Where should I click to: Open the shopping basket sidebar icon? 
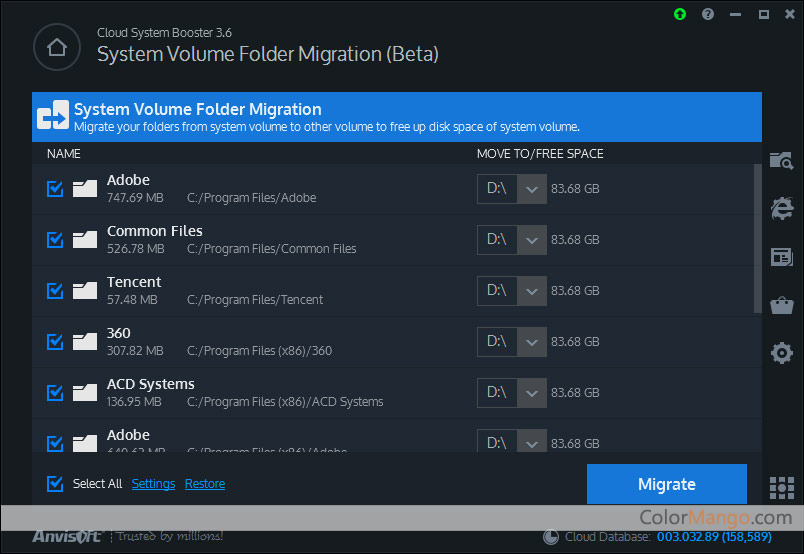coord(781,305)
